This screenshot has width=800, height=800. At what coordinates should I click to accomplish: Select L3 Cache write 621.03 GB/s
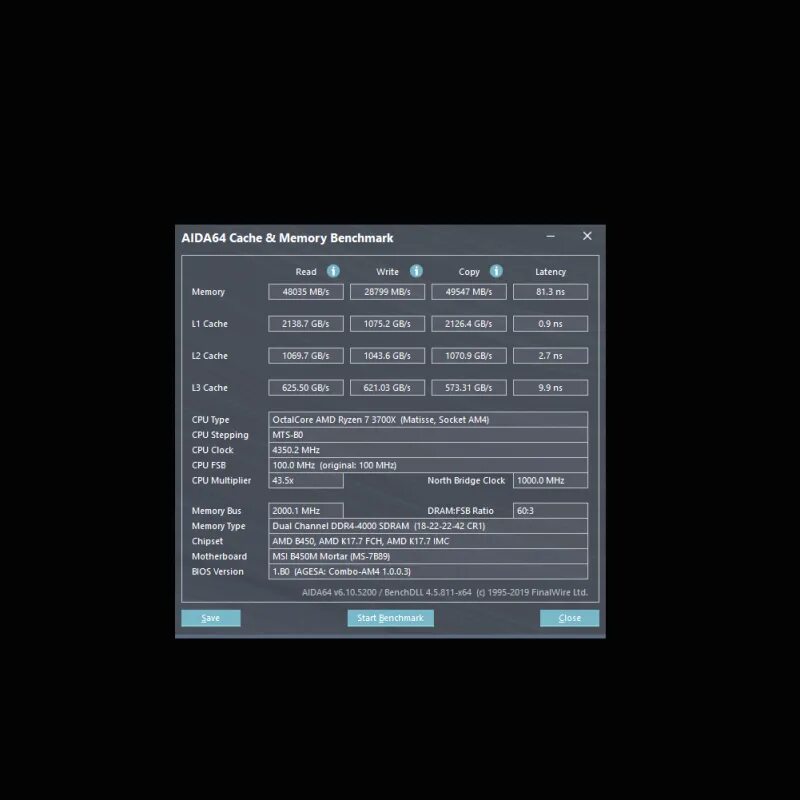(387, 388)
